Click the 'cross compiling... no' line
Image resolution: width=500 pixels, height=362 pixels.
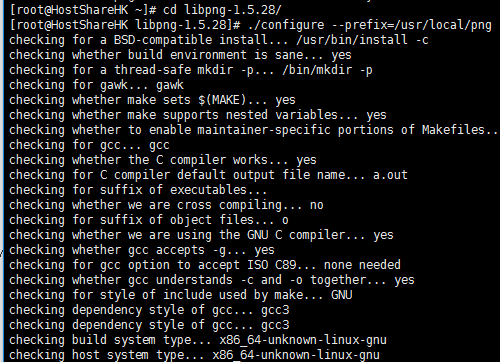pos(166,205)
